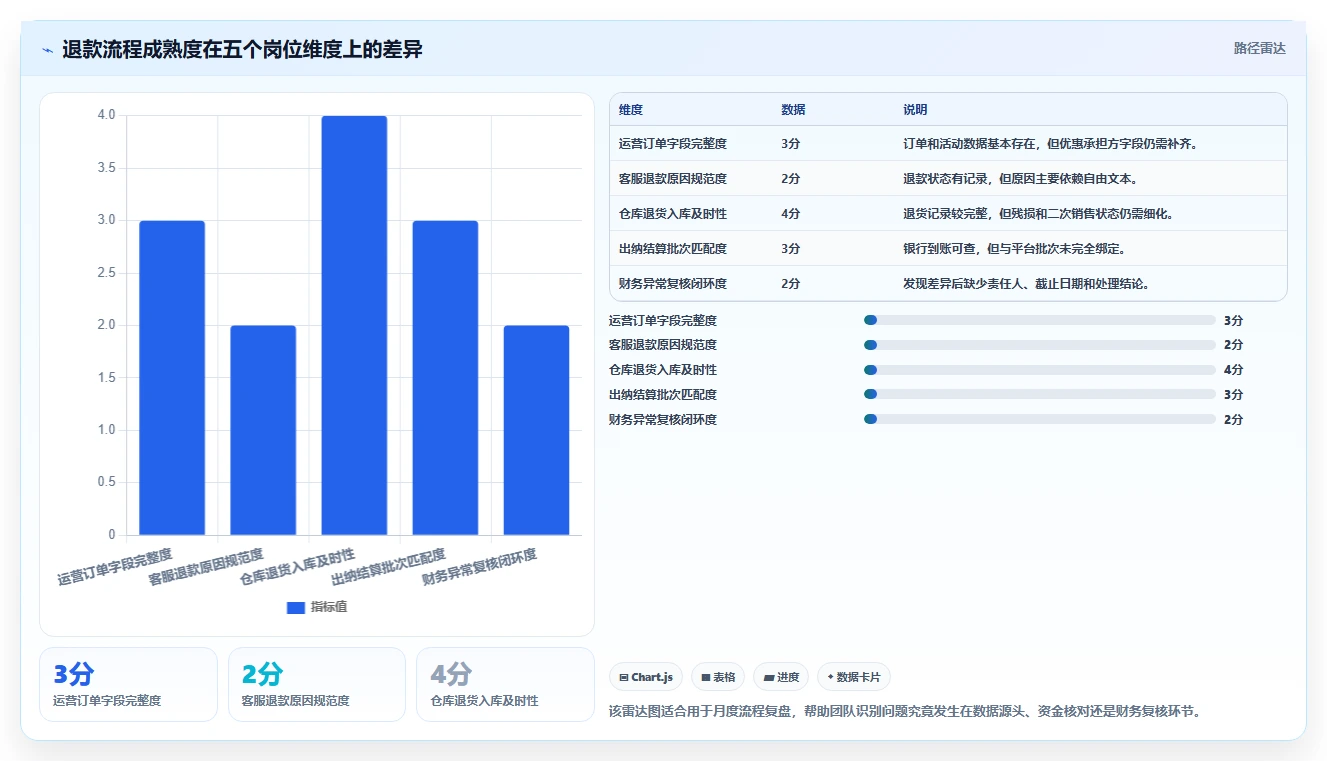Select table row 出纳结算批次匹配度
The image size is (1327, 761).
coord(948,249)
